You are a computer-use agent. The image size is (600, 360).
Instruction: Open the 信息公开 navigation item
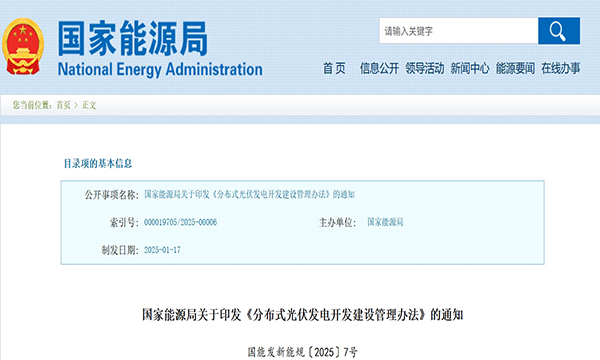[x=379, y=68]
